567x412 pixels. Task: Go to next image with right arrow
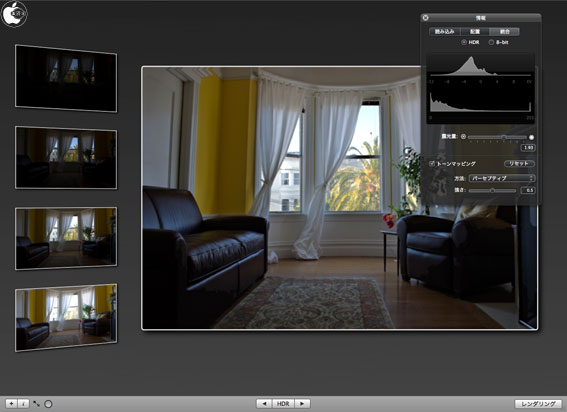pyautogui.click(x=302, y=404)
